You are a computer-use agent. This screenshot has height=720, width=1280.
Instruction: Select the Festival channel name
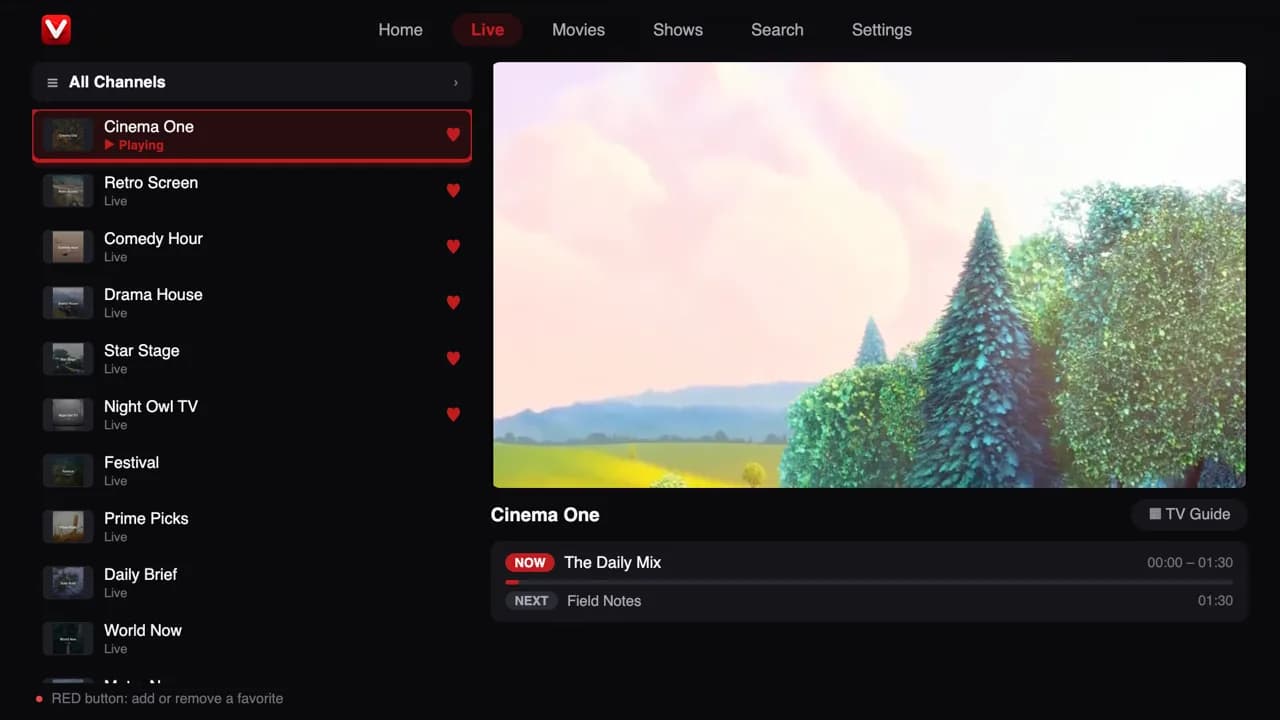tap(131, 463)
